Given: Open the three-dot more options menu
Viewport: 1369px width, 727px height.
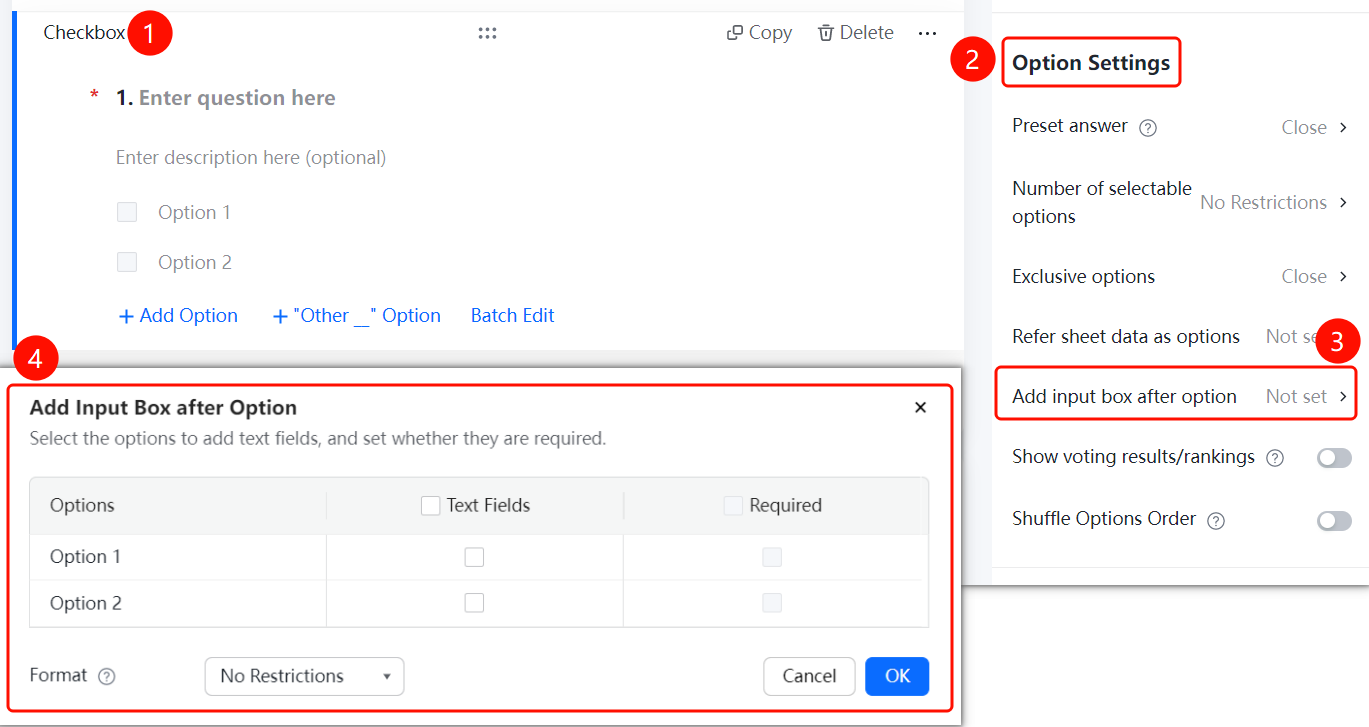Looking at the screenshot, I should (927, 34).
